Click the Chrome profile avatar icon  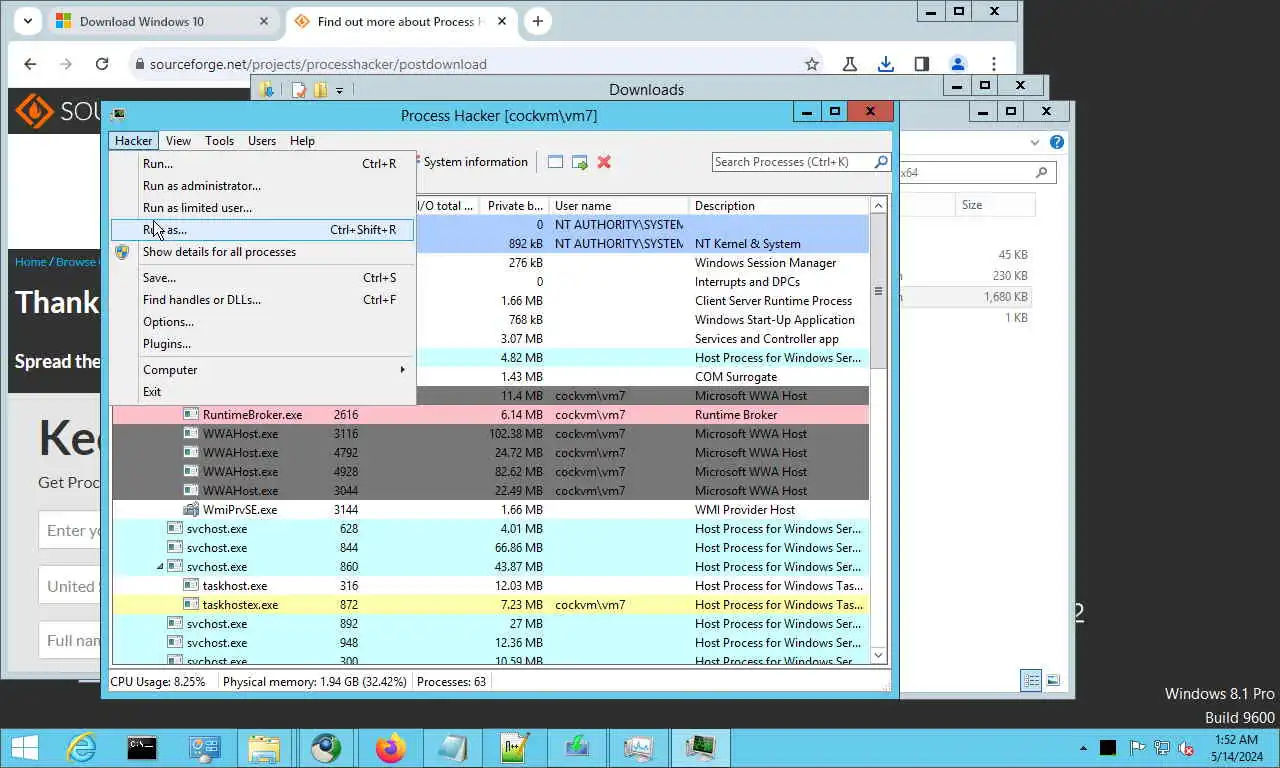tap(957, 64)
